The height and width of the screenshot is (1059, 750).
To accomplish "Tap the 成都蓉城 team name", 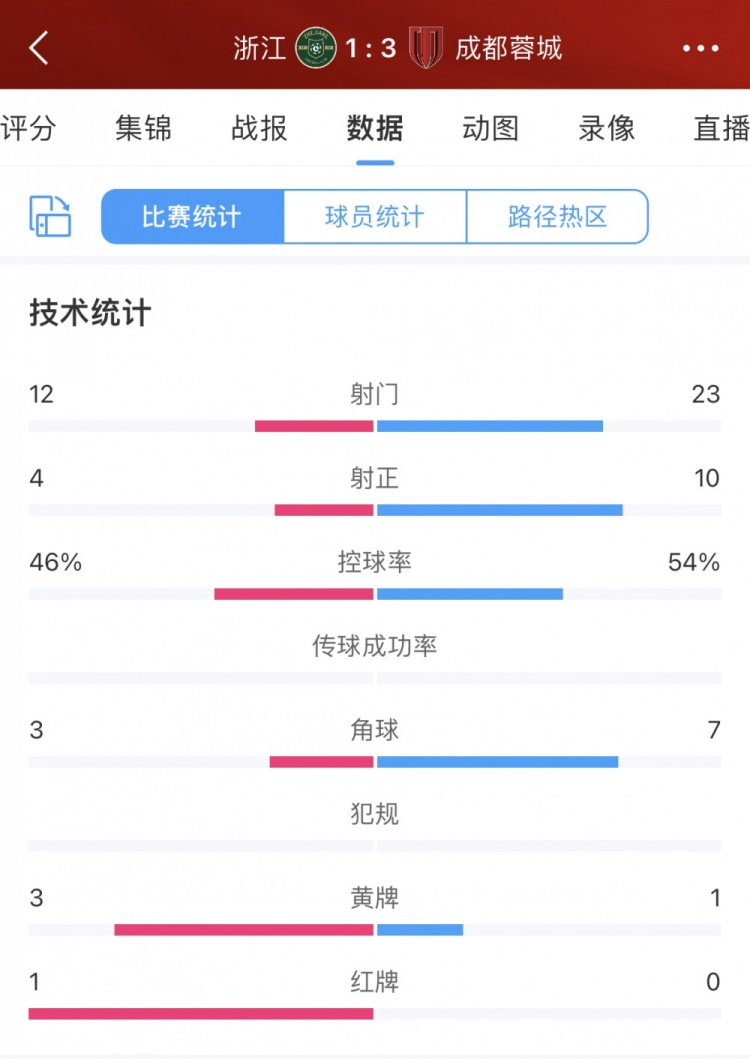I will click(x=508, y=48).
